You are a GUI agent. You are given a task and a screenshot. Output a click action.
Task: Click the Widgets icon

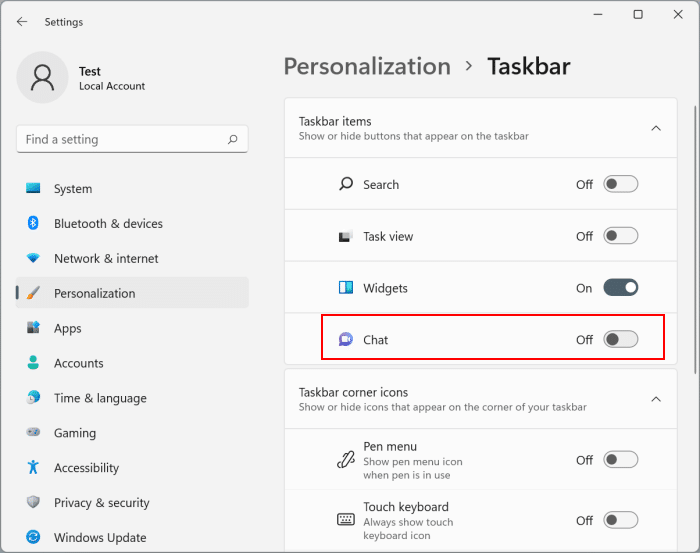346,288
